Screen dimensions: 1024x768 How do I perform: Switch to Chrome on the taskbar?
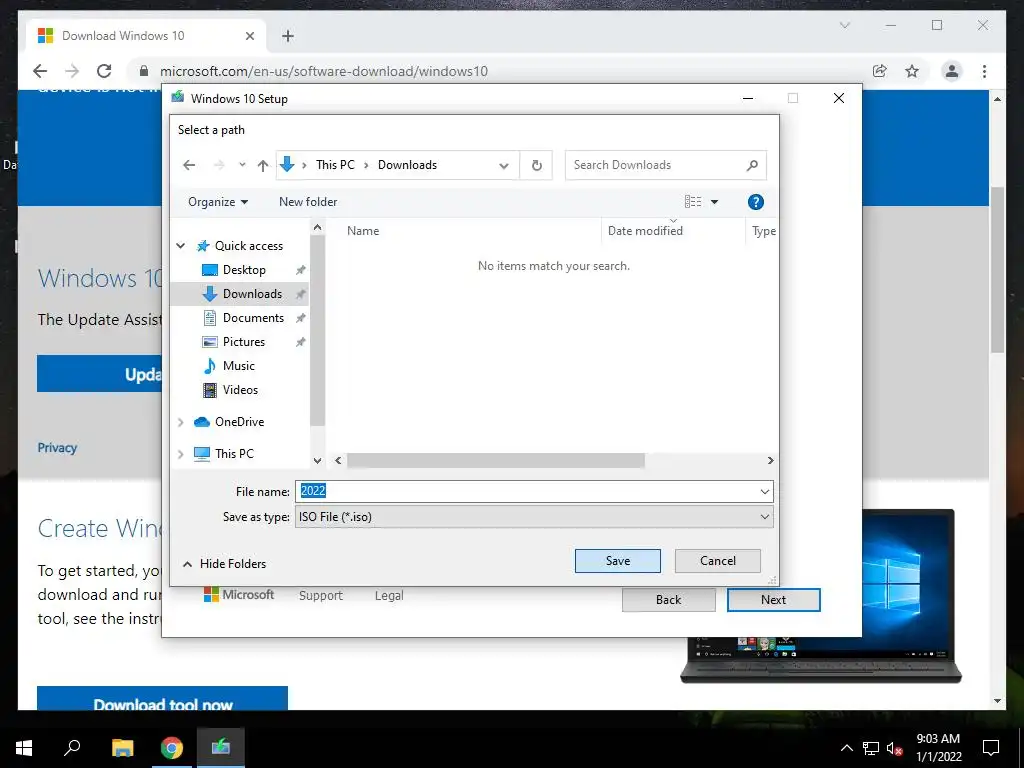(x=172, y=748)
